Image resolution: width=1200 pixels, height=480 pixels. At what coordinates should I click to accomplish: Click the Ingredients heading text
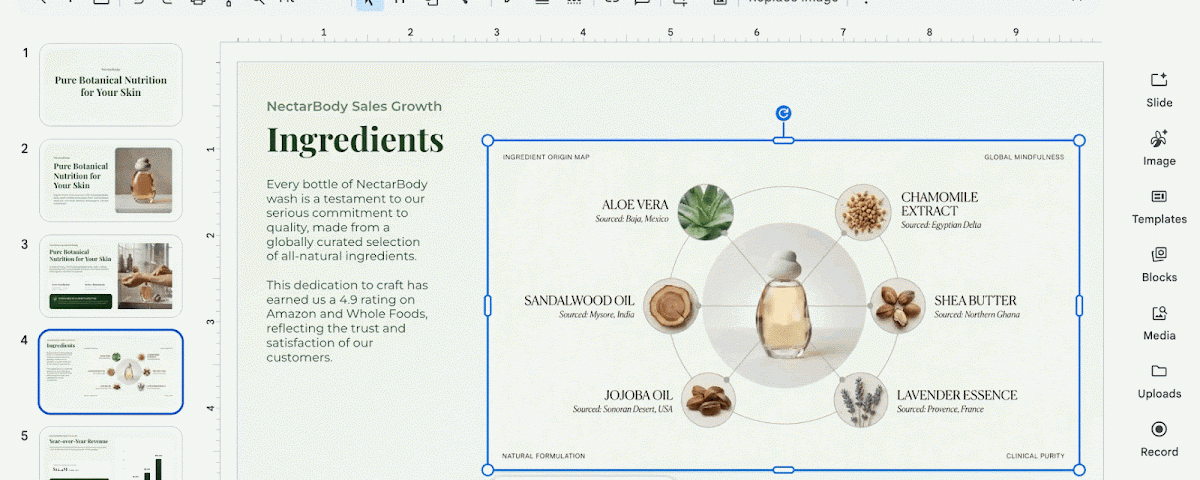click(355, 139)
